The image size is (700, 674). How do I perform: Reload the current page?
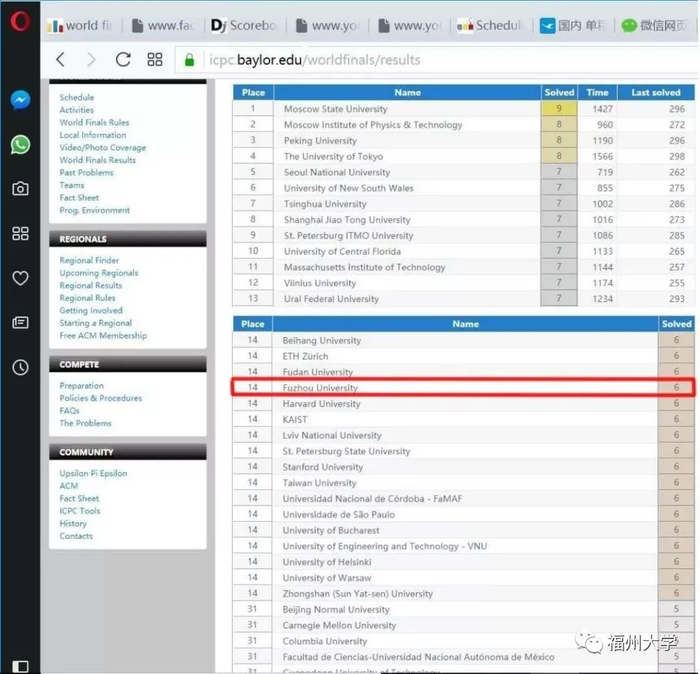(x=123, y=59)
